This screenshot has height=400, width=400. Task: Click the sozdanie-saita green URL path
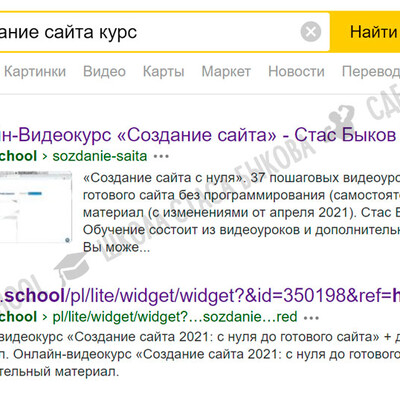point(100,156)
